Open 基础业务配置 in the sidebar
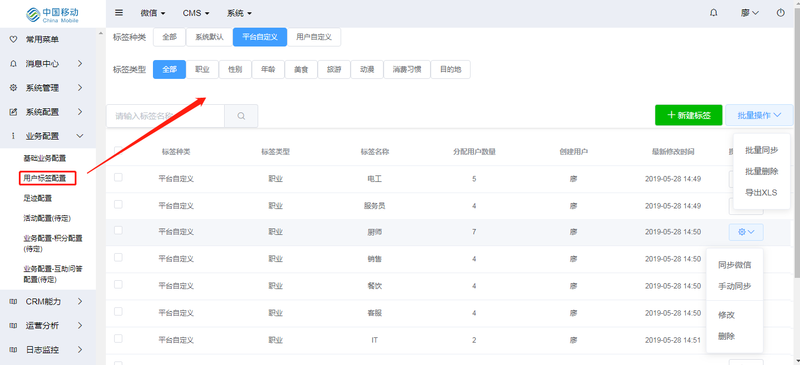 [45, 158]
